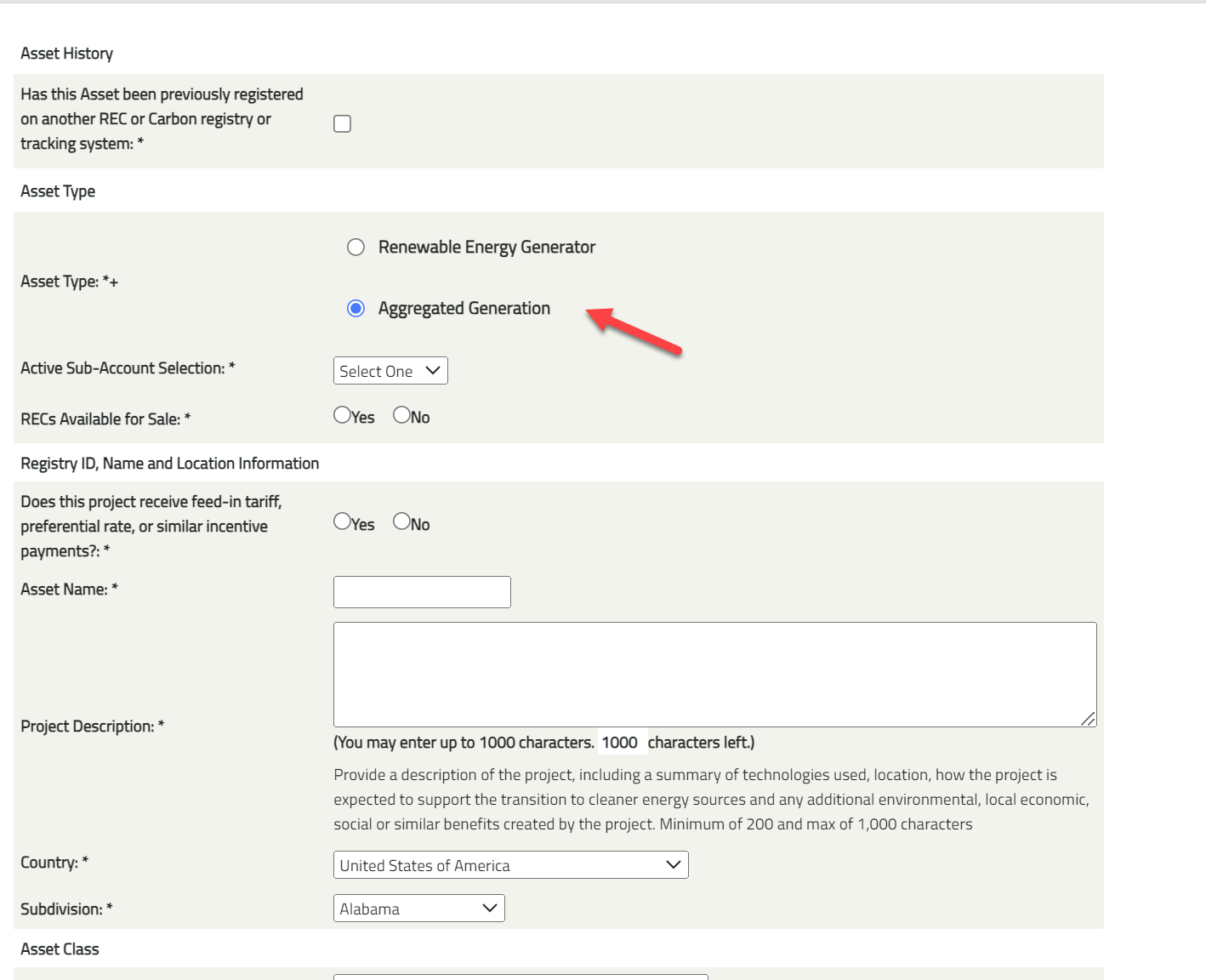Select the Renewable Energy Generator asset type
This screenshot has width=1206, height=980.
point(356,246)
